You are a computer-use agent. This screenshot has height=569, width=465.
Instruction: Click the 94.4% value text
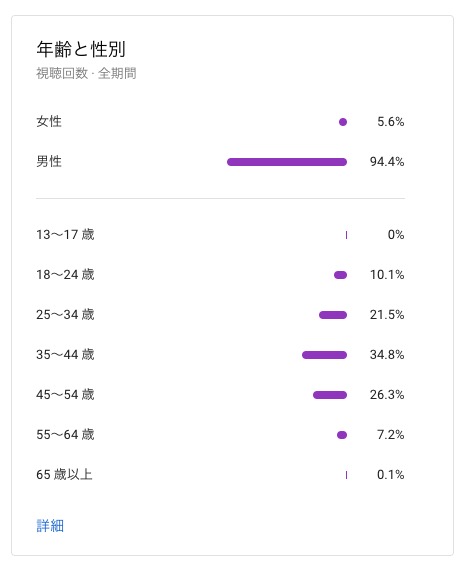click(387, 162)
